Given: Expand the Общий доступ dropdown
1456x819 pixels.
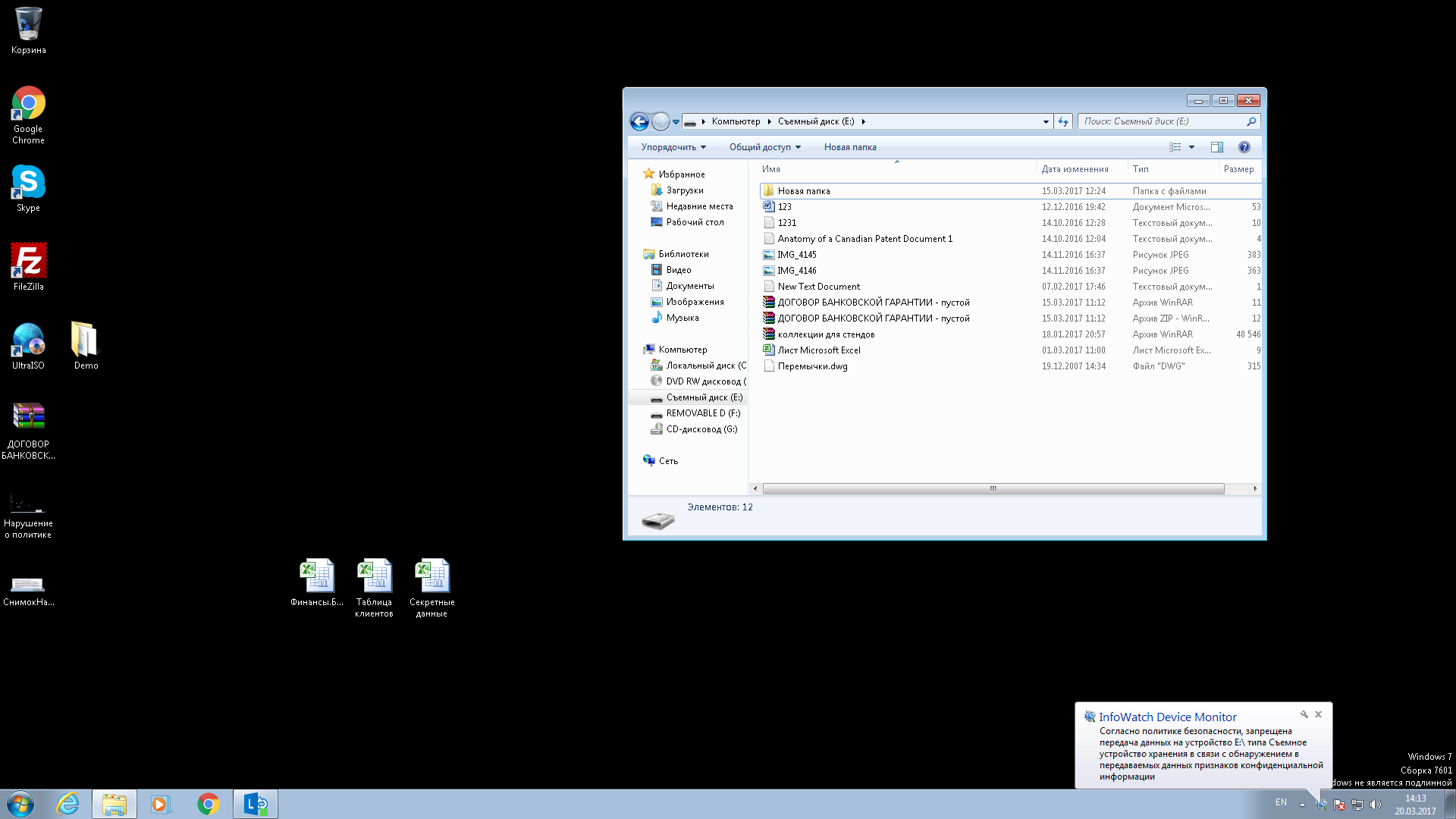Looking at the screenshot, I should click(764, 147).
